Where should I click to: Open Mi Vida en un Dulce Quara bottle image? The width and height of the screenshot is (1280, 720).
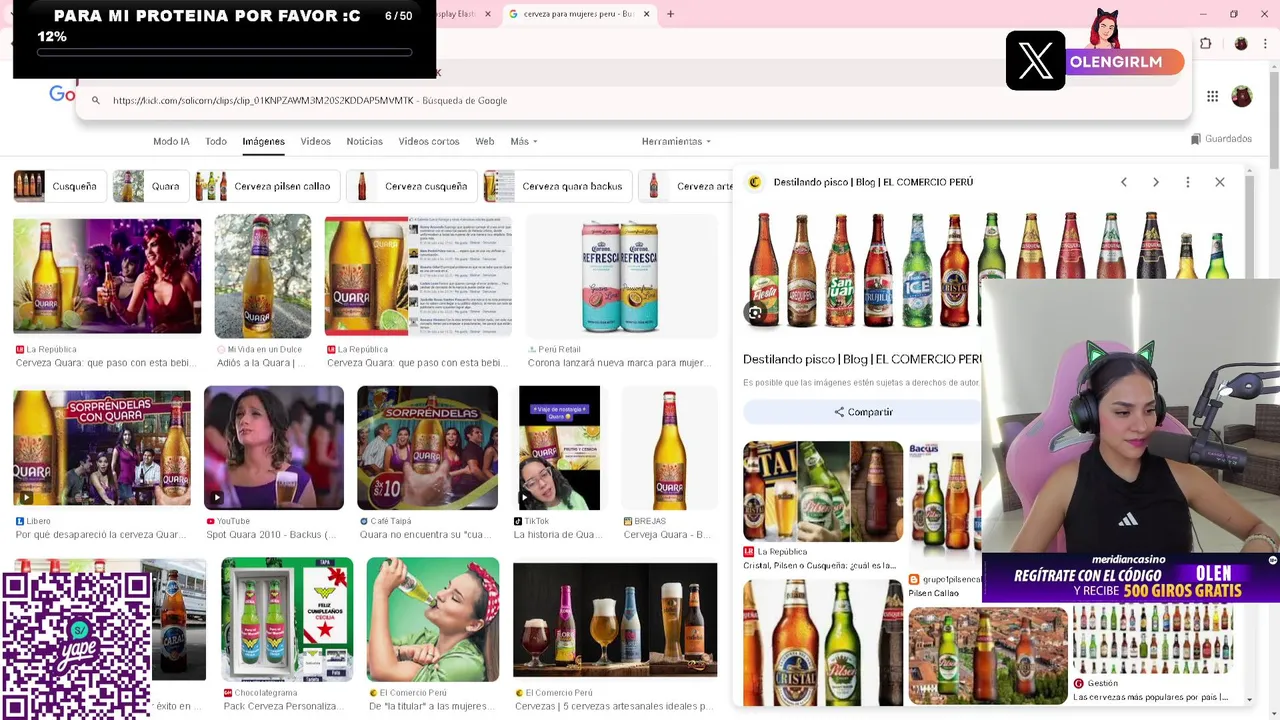tap(262, 276)
